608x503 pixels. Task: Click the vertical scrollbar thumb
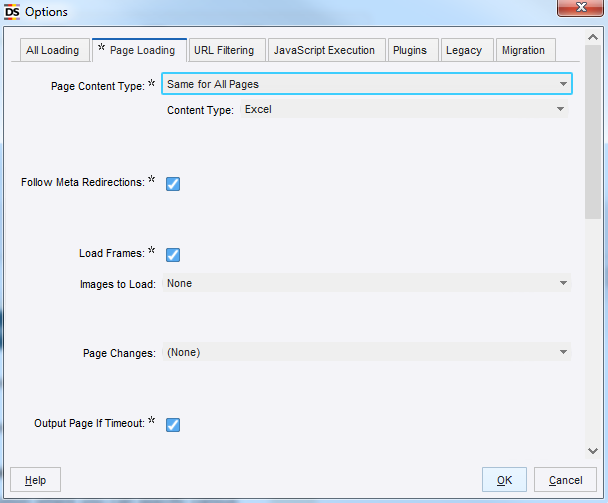593,132
